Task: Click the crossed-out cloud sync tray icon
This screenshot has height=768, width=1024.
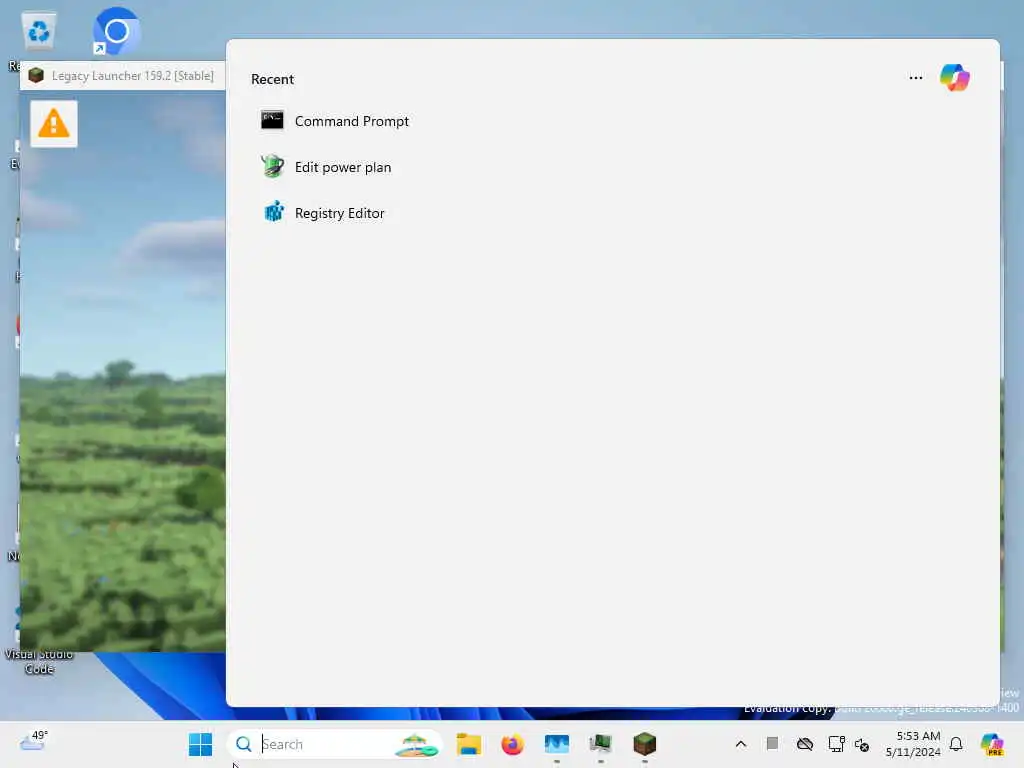Action: [x=805, y=744]
